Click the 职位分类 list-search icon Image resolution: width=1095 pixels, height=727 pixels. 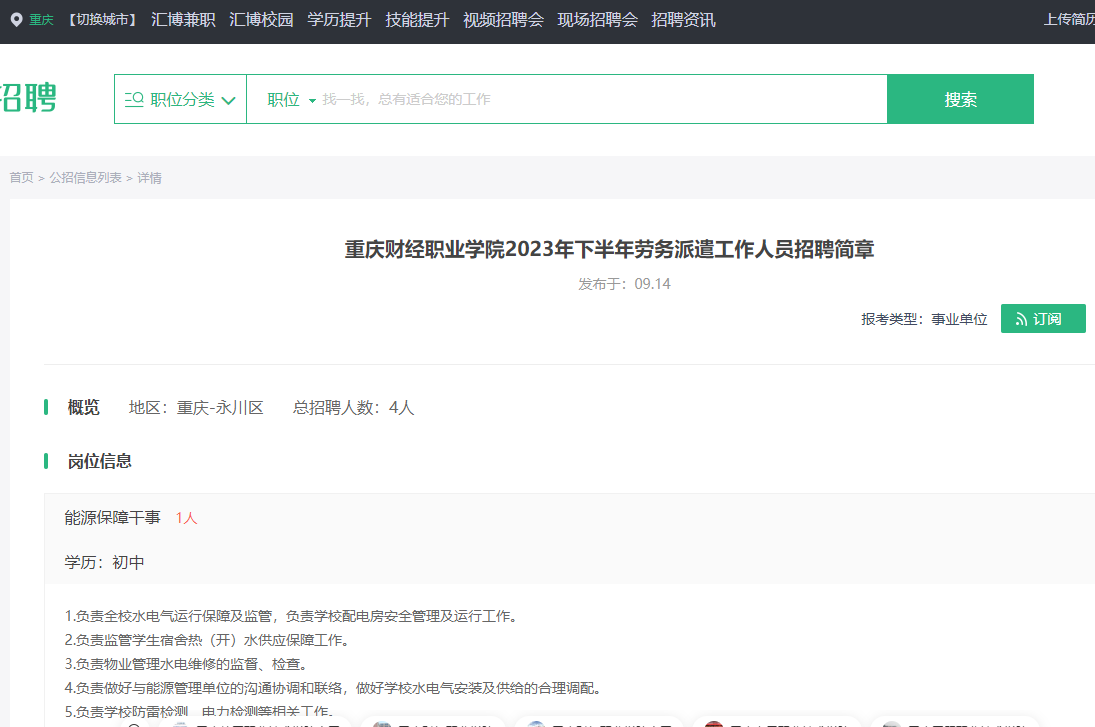point(134,99)
